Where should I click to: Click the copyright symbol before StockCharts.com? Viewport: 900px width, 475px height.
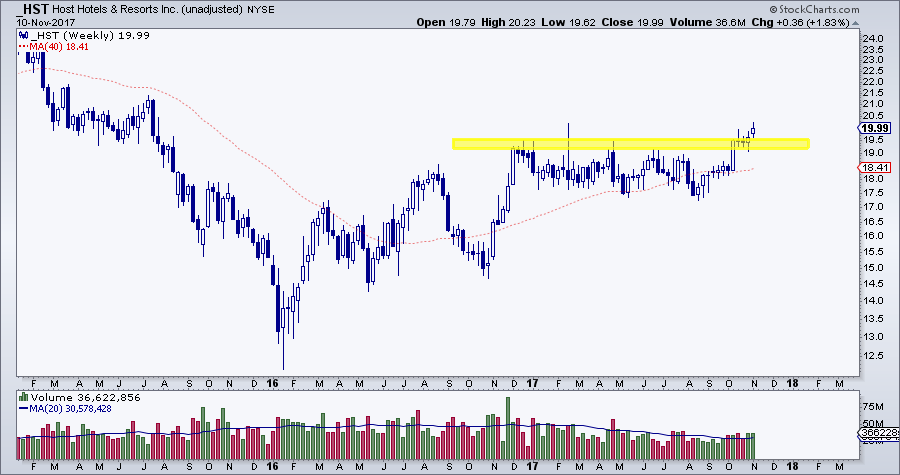(x=773, y=9)
